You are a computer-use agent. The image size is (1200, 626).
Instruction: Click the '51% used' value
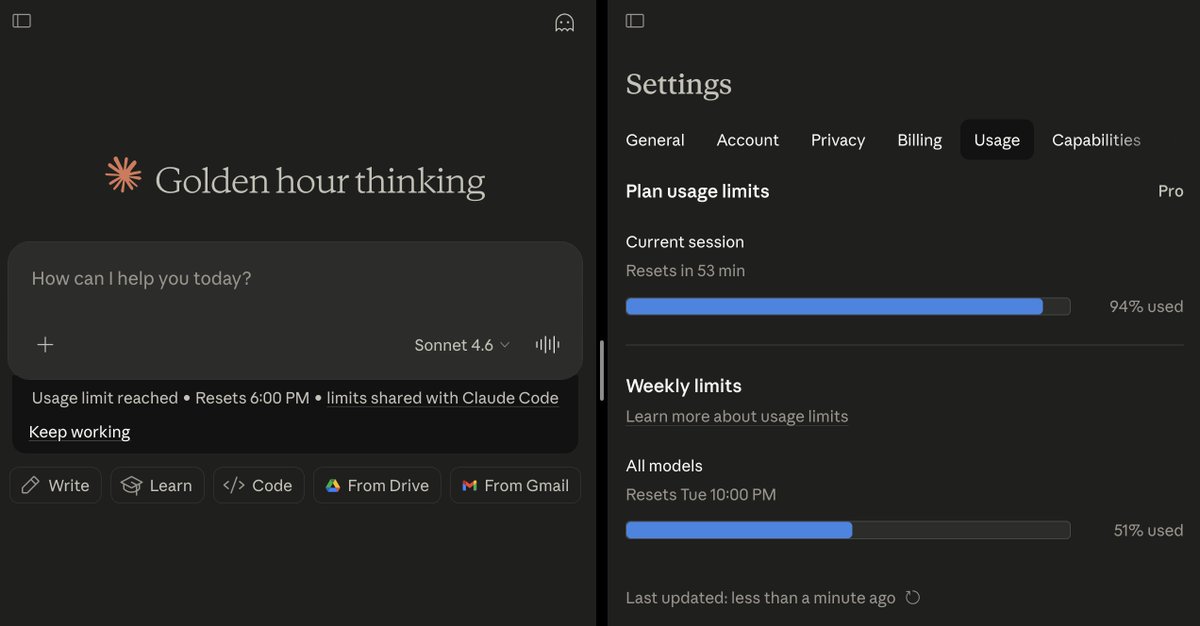1148,530
